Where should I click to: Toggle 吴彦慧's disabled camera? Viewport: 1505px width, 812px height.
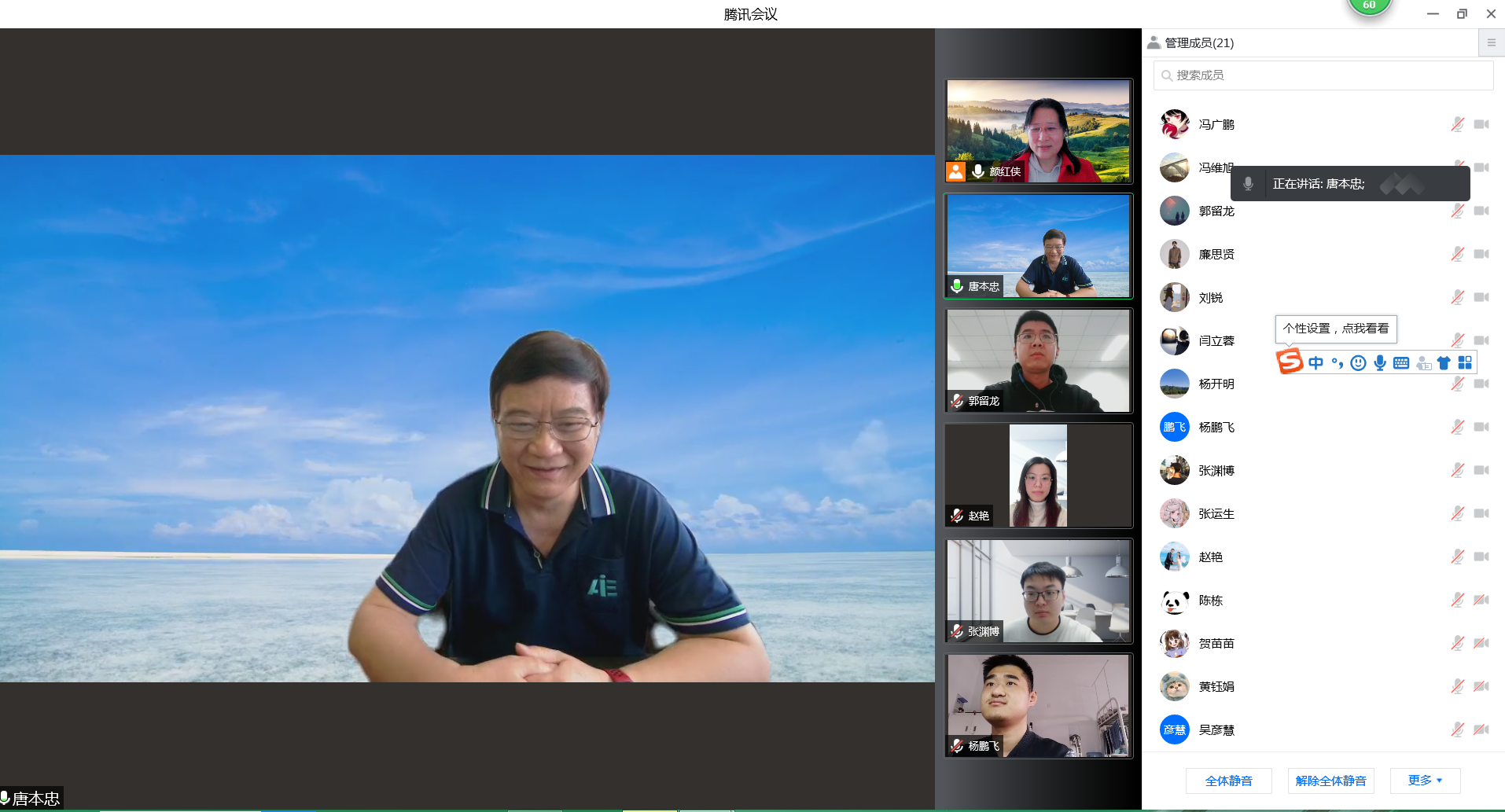tap(1481, 729)
